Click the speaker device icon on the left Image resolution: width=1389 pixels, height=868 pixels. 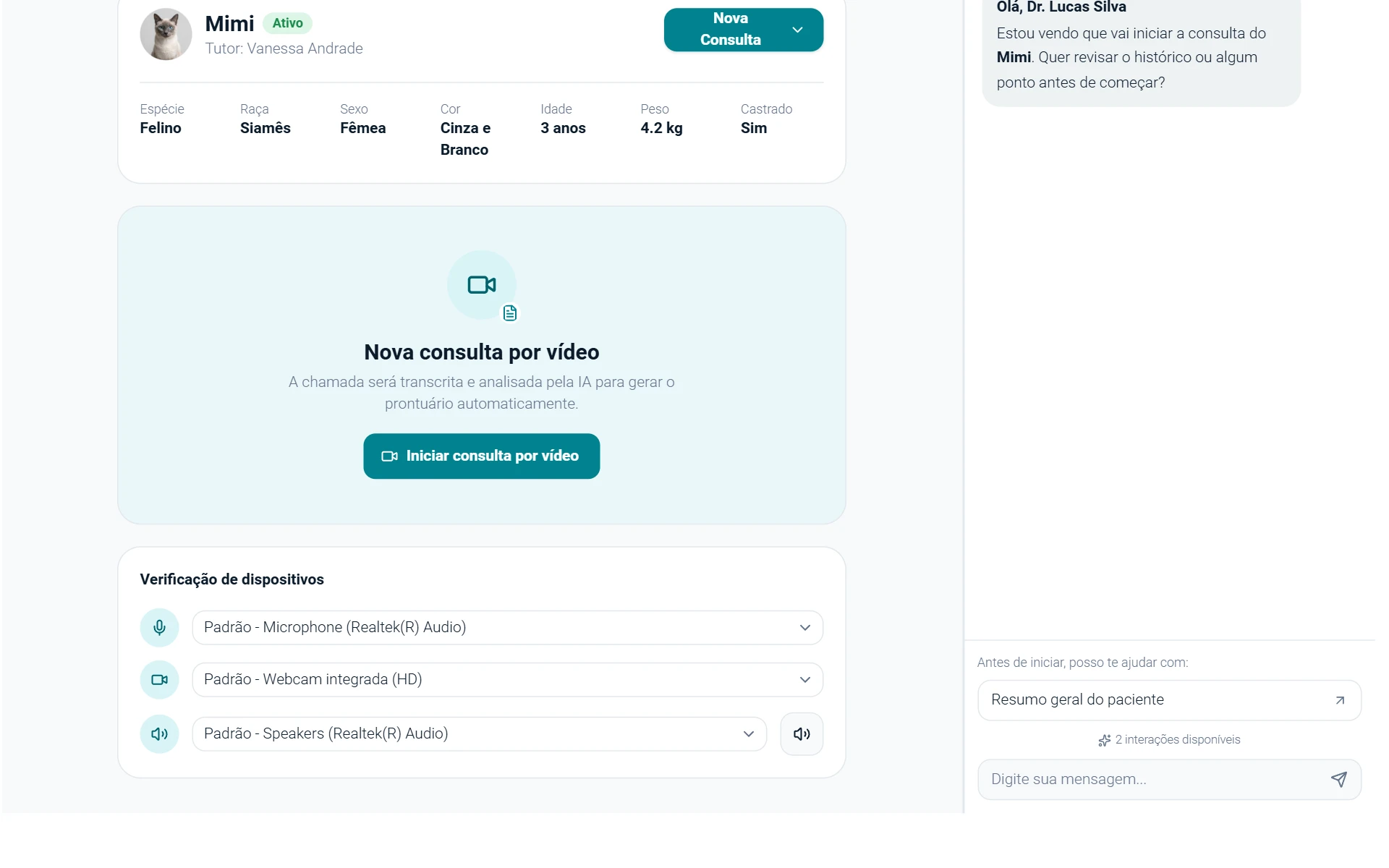pyautogui.click(x=159, y=734)
